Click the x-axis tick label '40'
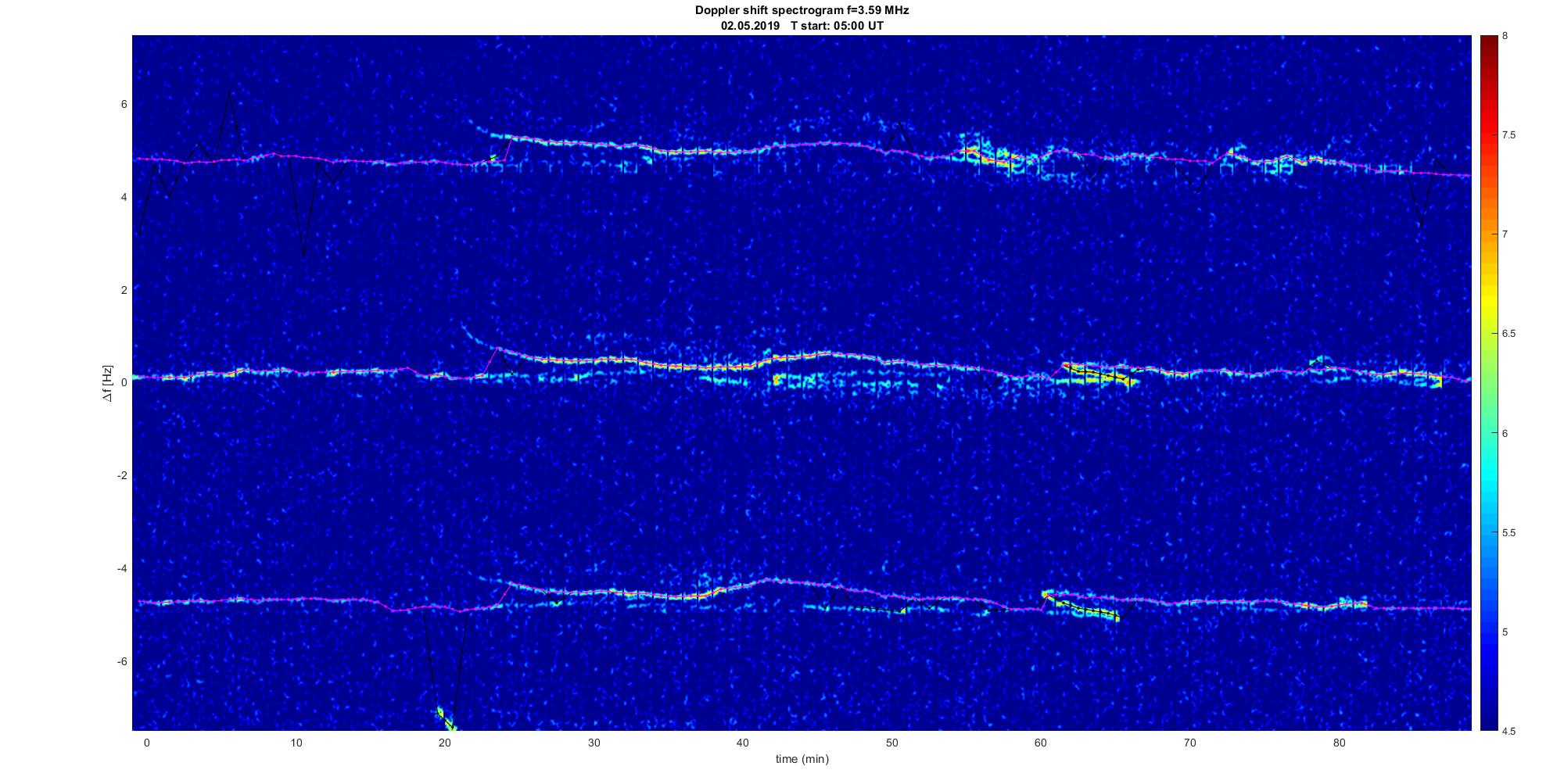This screenshot has height=784, width=1564. click(742, 743)
